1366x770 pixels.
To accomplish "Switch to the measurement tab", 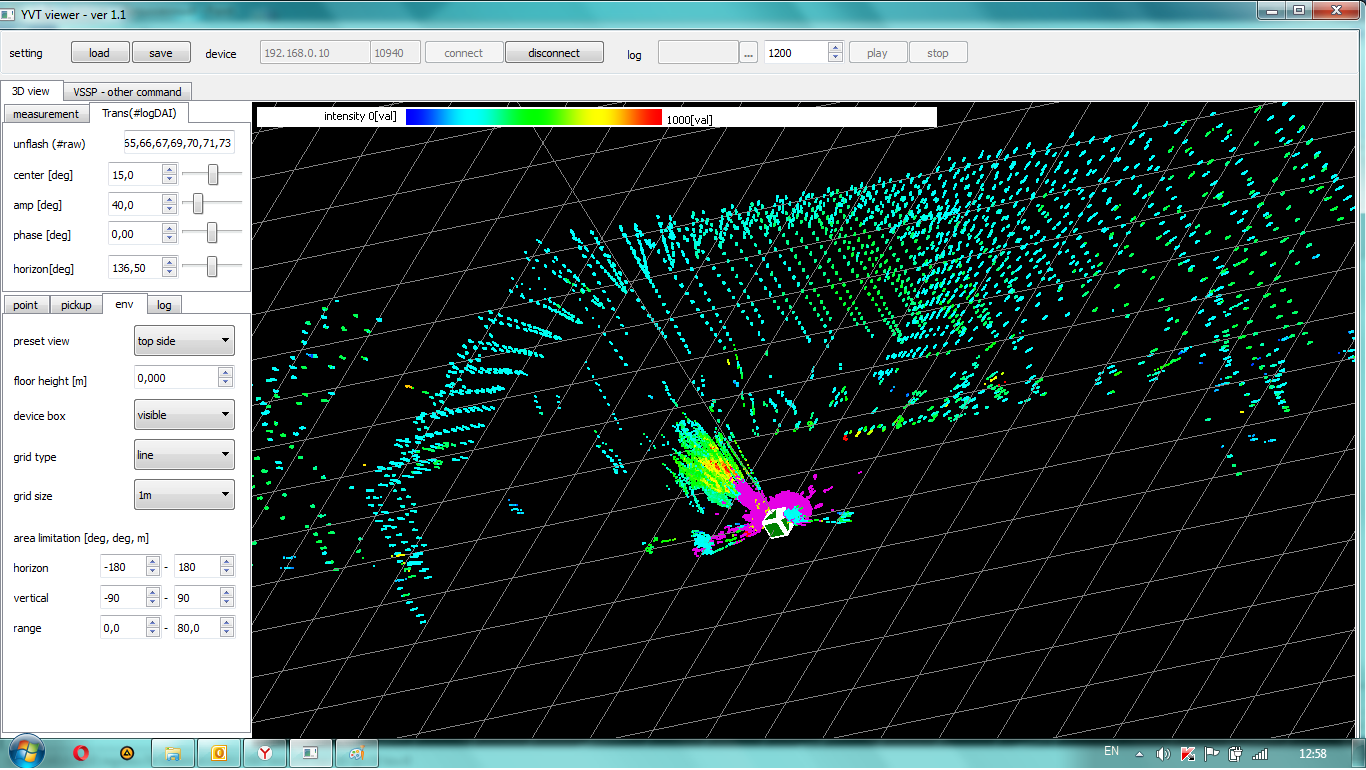I will click(x=46, y=114).
